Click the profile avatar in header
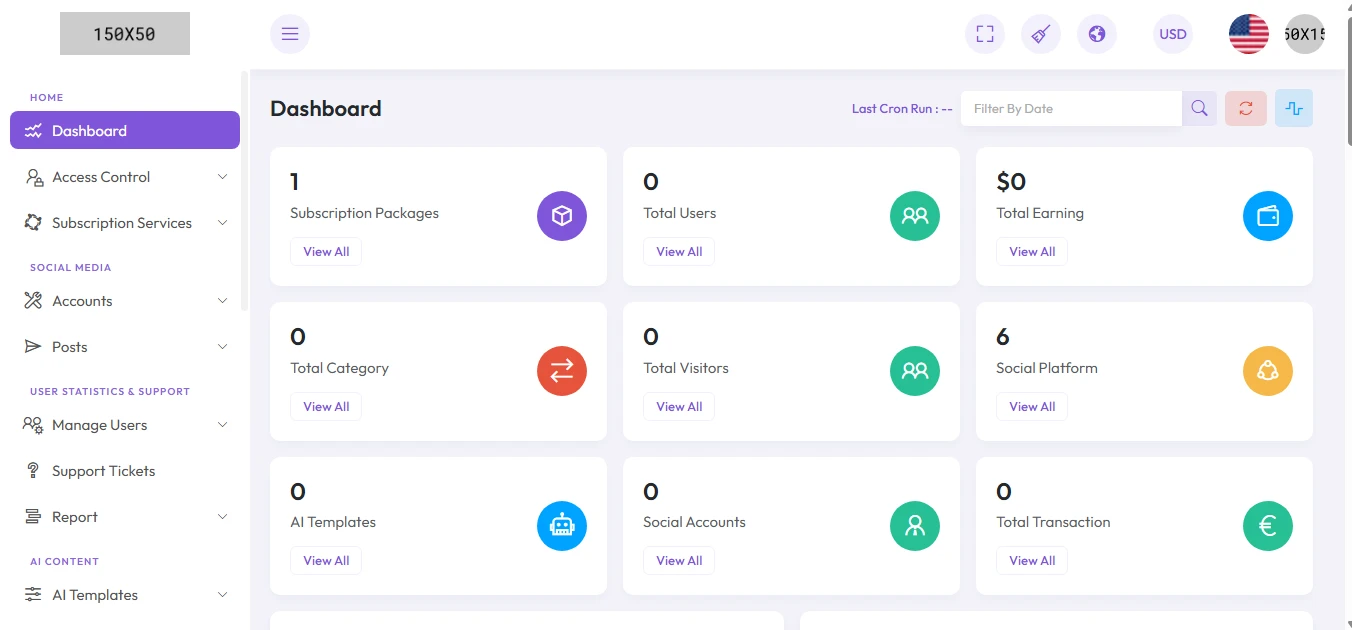Screen dimensions: 1352x630 pyautogui.click(x=1306, y=34)
